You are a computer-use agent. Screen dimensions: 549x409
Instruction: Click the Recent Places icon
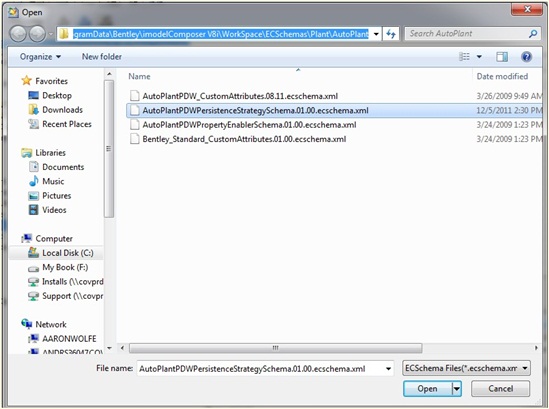pyautogui.click(x=34, y=124)
